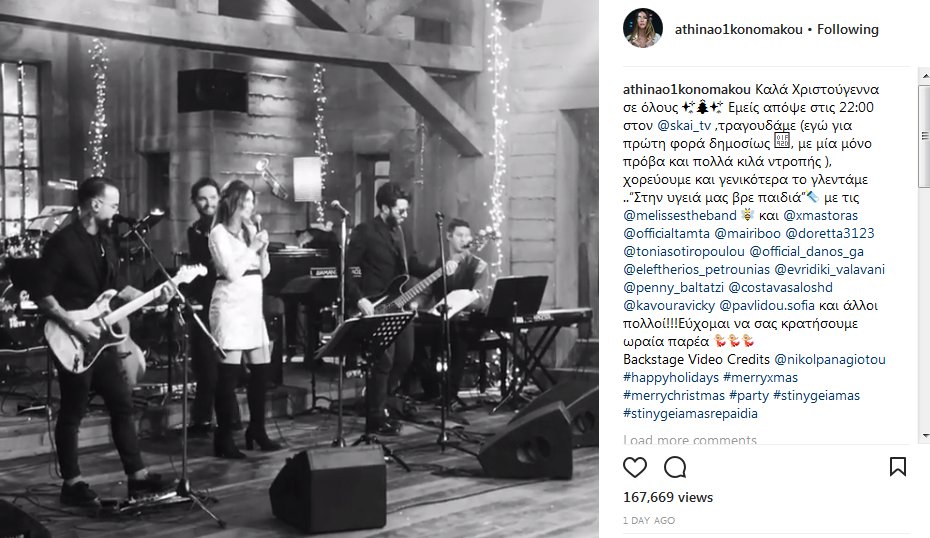The width and height of the screenshot is (930, 538).
Task: Open athinao1konomakou username in header
Action: (x=738, y=29)
